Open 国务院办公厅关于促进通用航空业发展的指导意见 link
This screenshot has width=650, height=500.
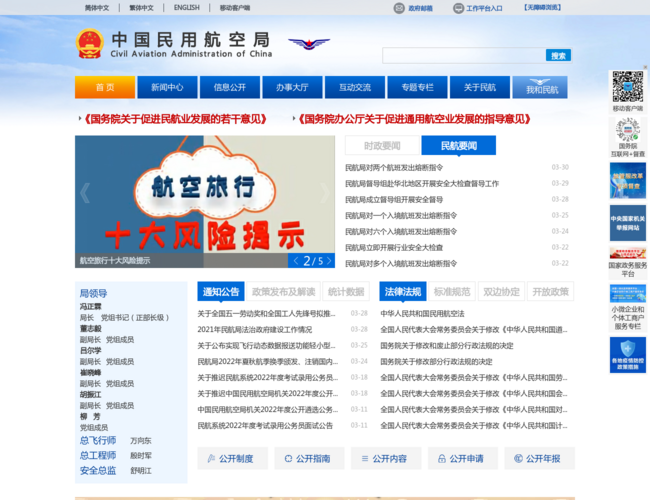coord(415,119)
